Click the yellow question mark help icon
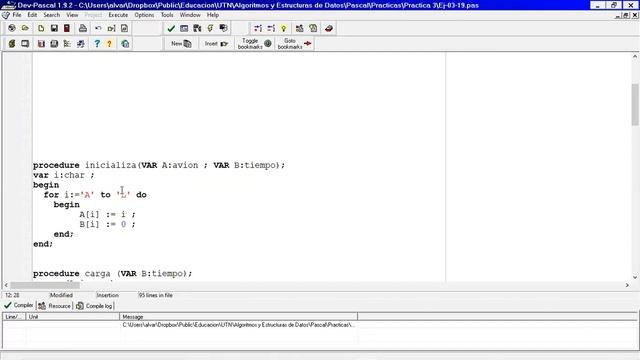This screenshot has height=360, width=640. pyautogui.click(x=109, y=44)
